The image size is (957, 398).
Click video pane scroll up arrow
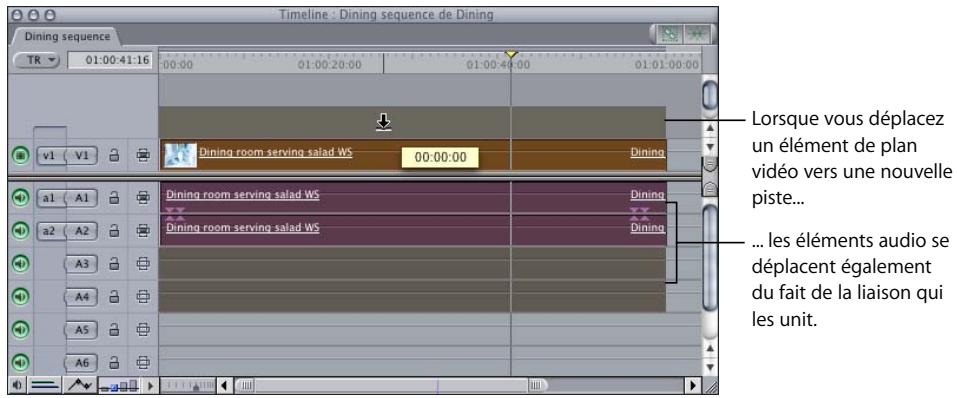710,128
